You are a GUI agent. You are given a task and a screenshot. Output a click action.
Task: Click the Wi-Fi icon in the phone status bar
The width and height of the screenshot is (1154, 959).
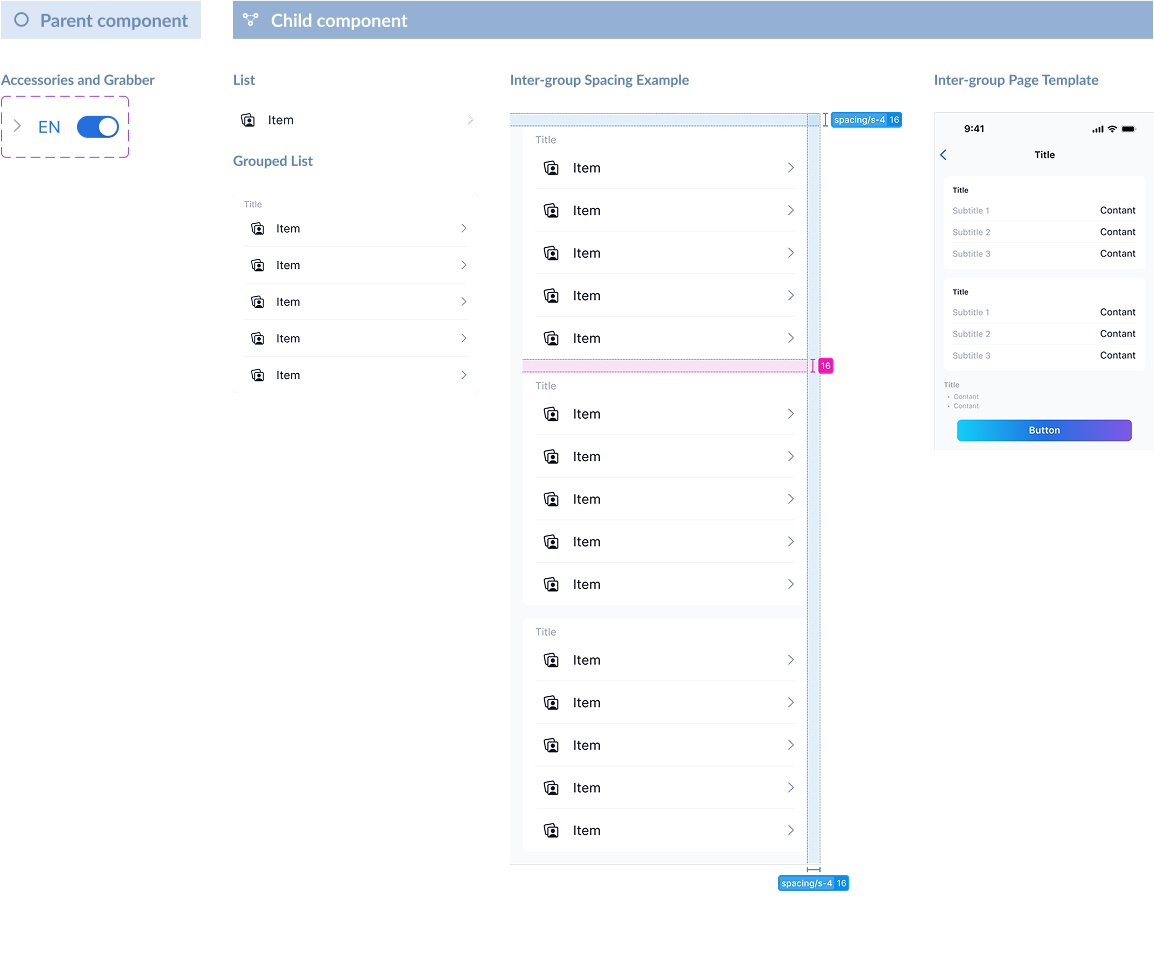click(x=1112, y=129)
